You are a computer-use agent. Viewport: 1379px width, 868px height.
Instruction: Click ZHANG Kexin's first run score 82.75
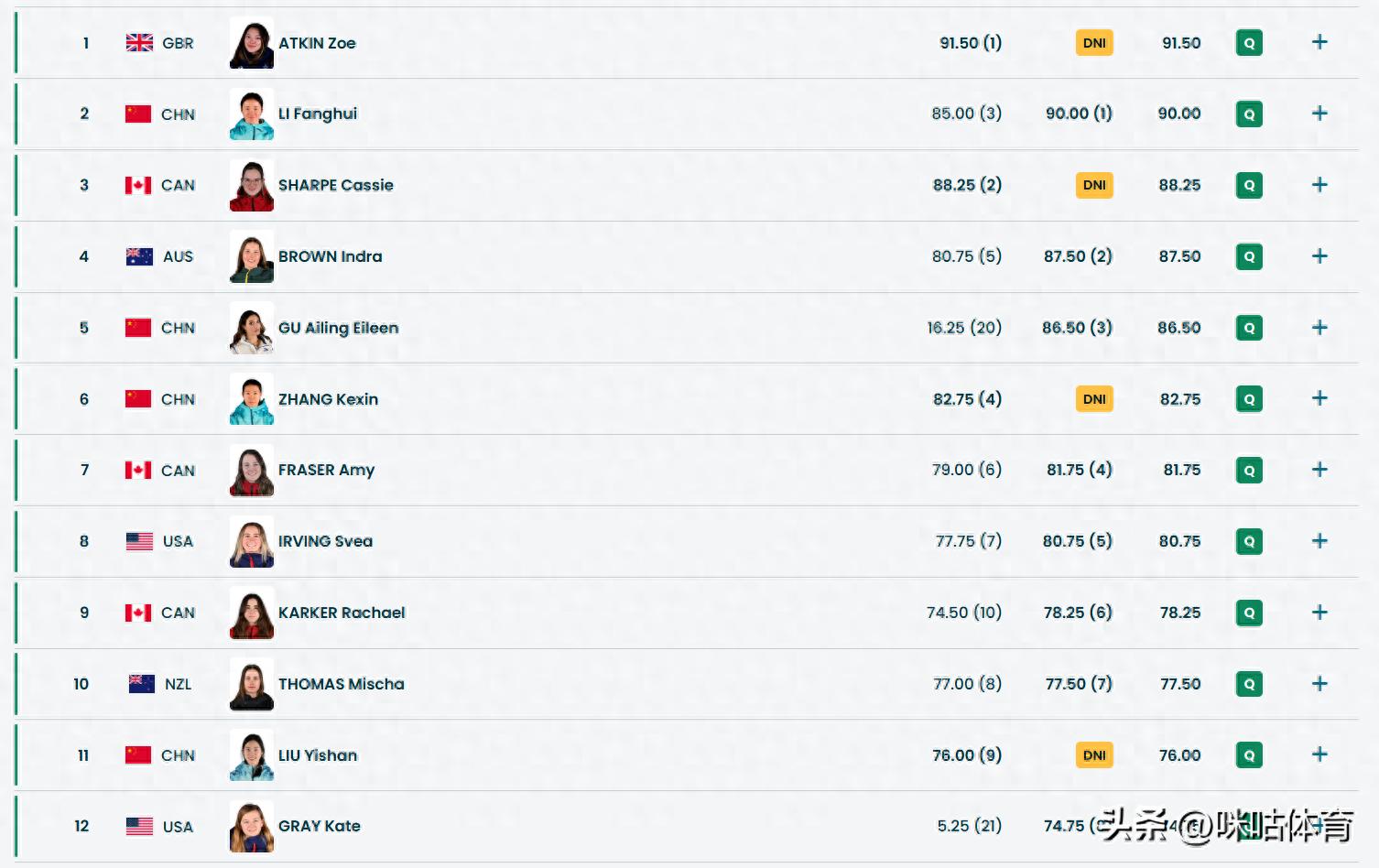(966, 399)
